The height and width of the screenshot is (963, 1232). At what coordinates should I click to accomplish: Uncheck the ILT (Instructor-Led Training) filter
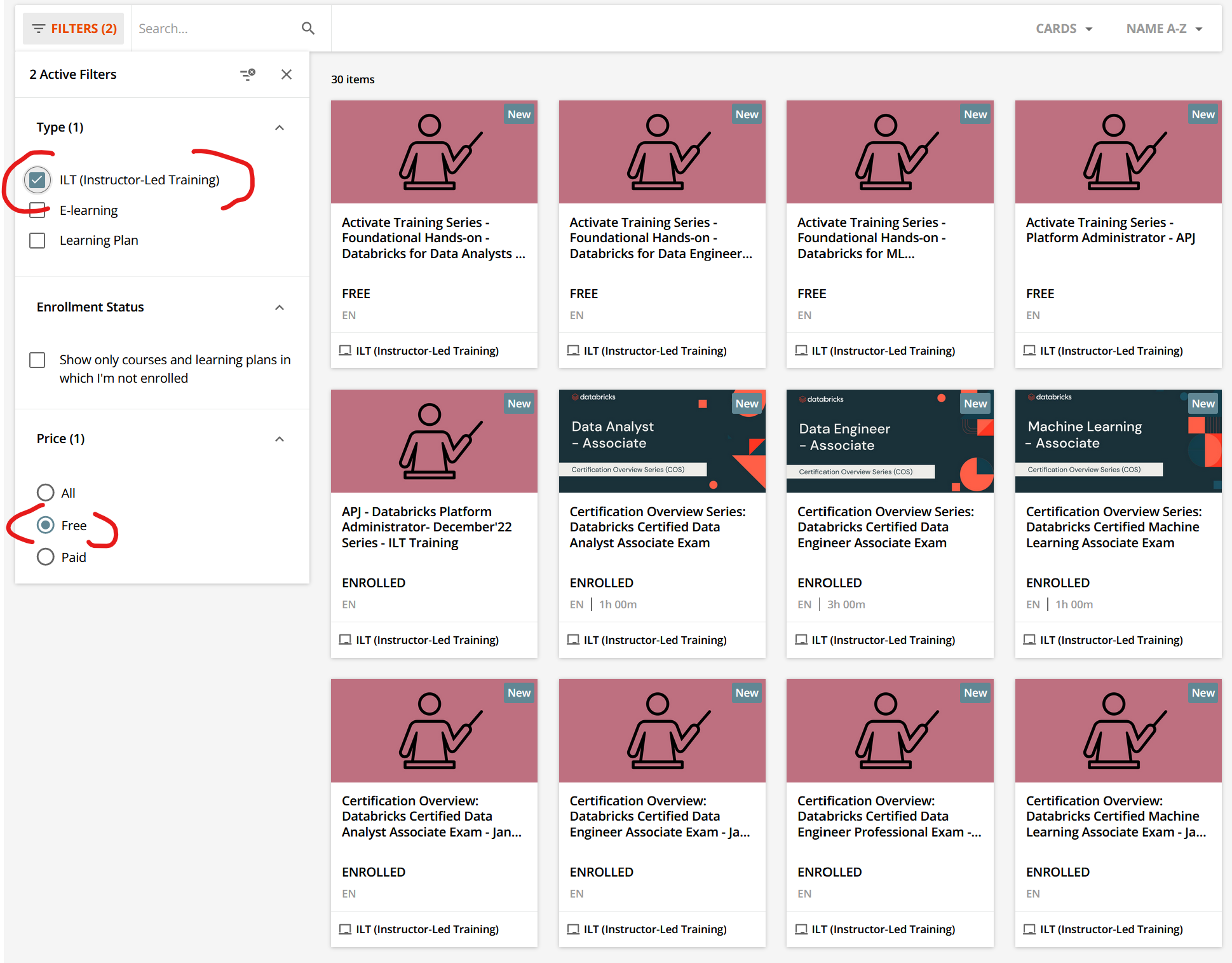(37, 180)
